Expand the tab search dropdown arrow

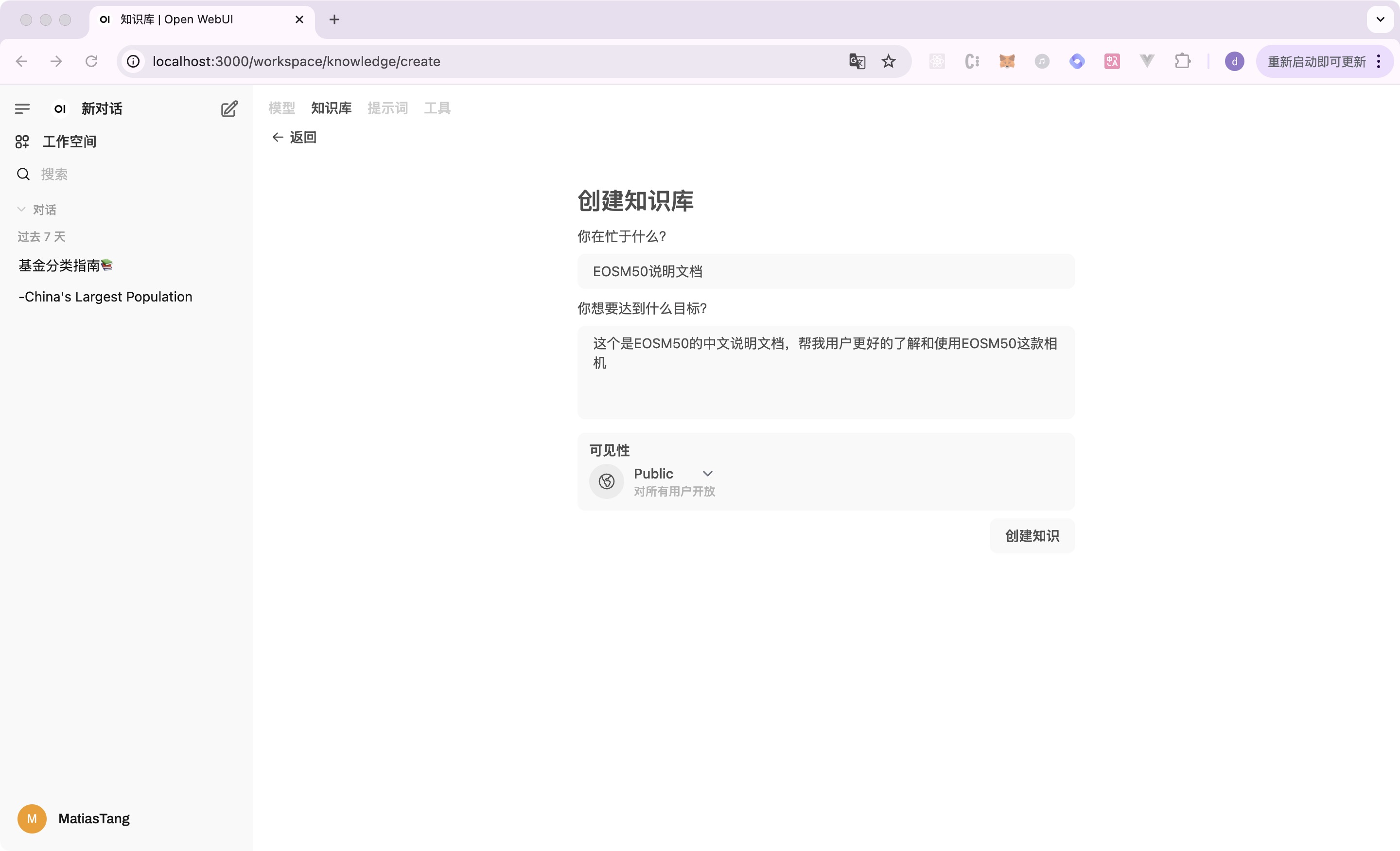(x=1380, y=19)
